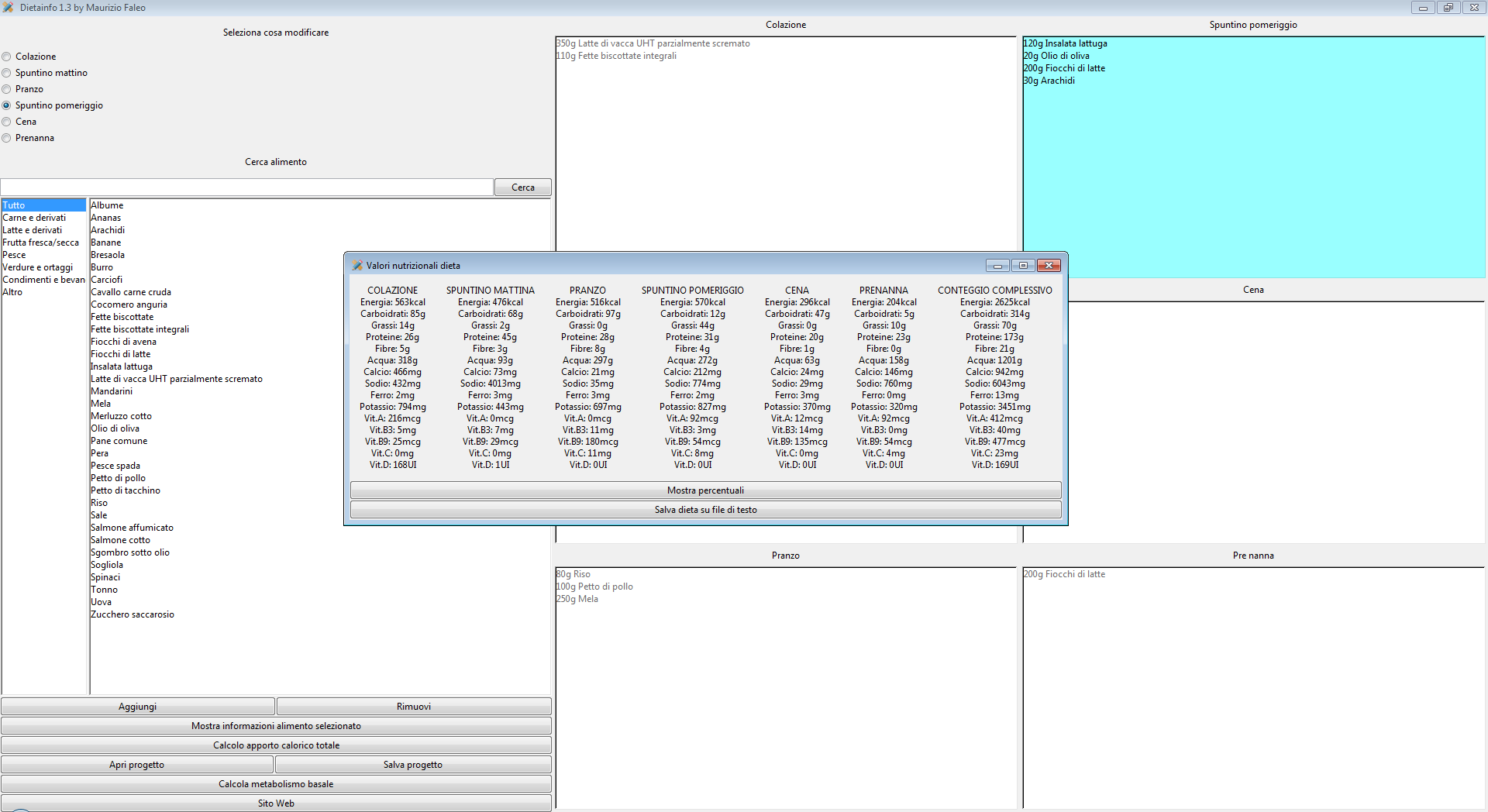The image size is (1488, 812).
Task: Click Calcola metabolismo basale
Action: point(276,784)
